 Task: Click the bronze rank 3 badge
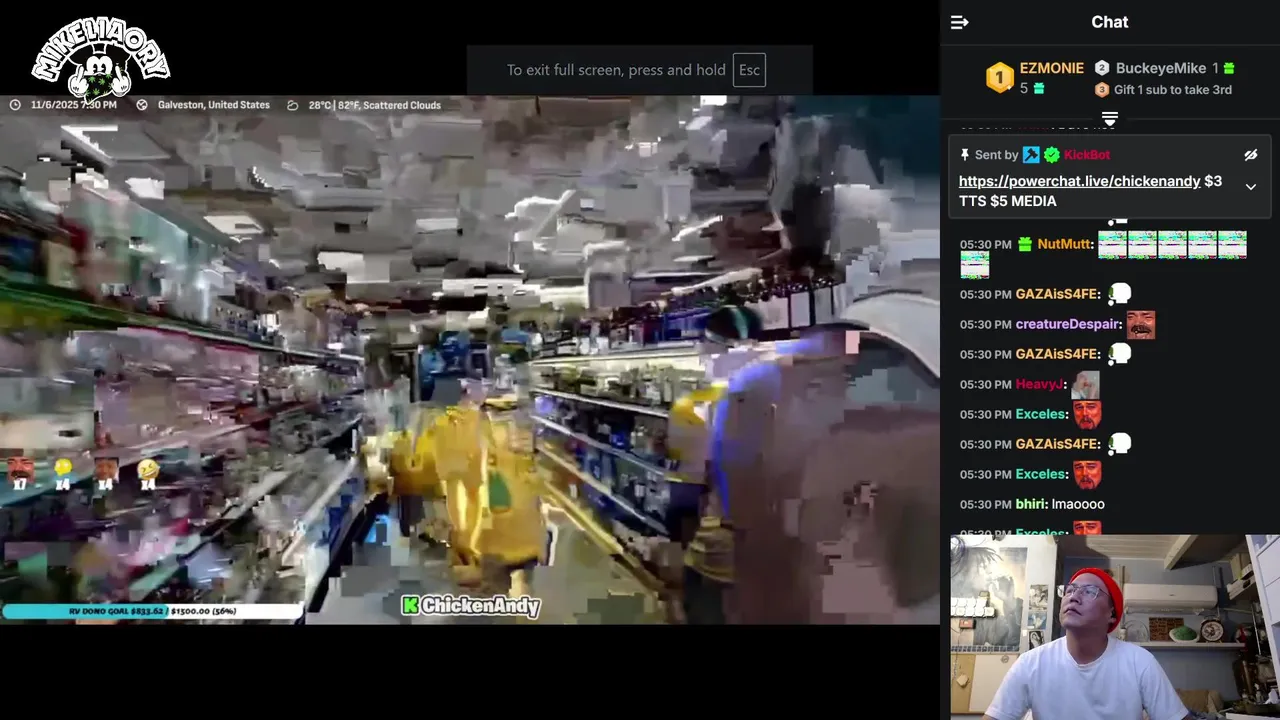(1102, 90)
